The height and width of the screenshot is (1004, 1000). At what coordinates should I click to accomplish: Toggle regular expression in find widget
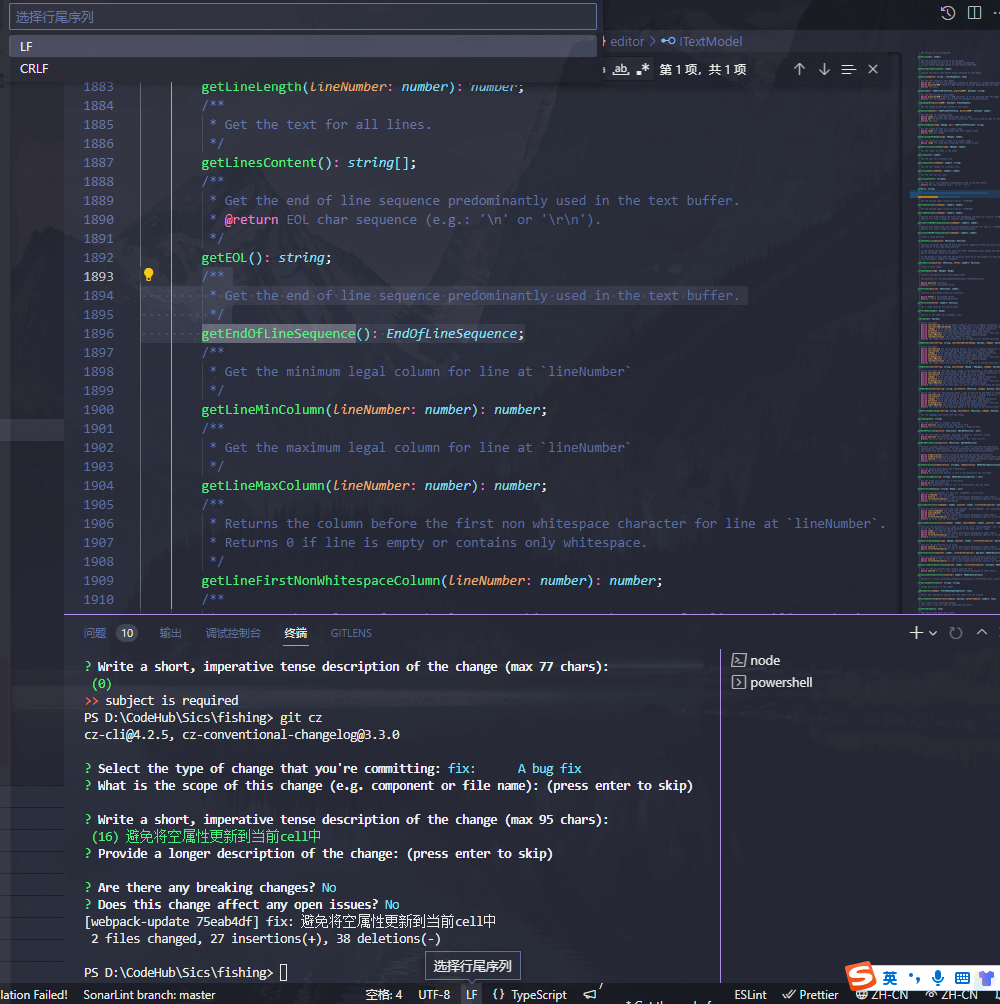[643, 69]
